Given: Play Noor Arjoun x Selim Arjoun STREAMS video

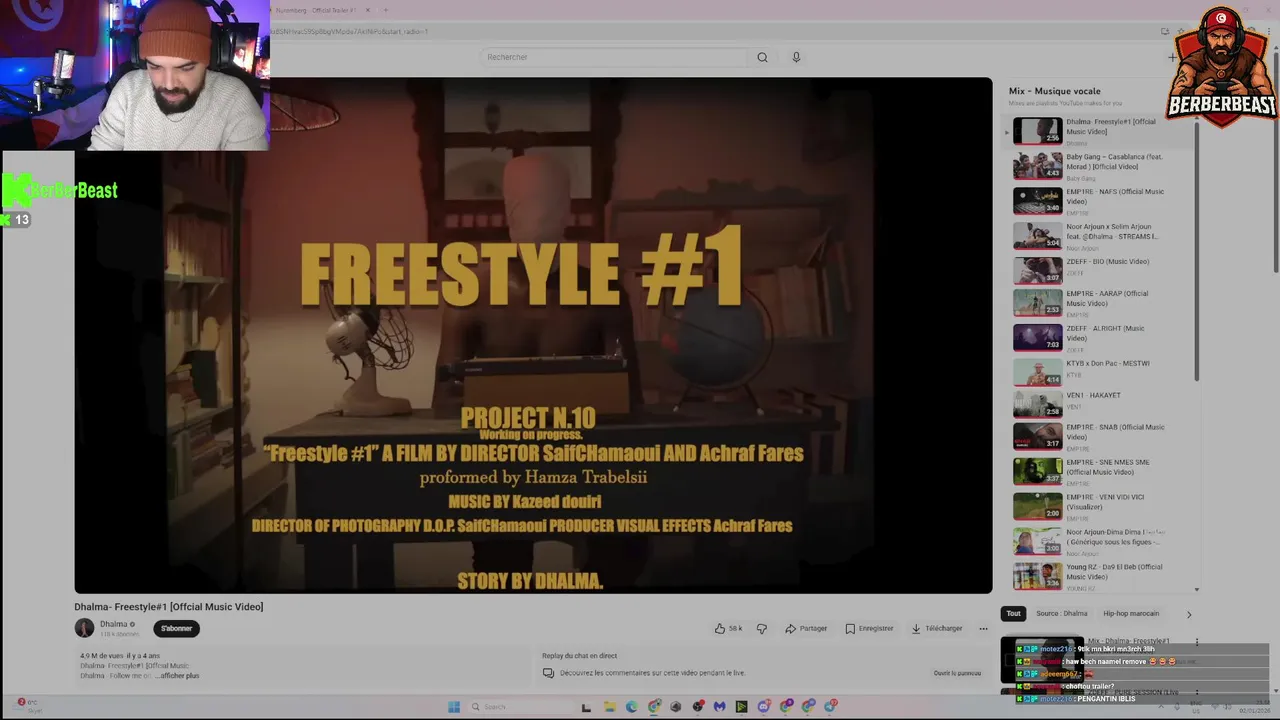Looking at the screenshot, I should [x=1100, y=235].
